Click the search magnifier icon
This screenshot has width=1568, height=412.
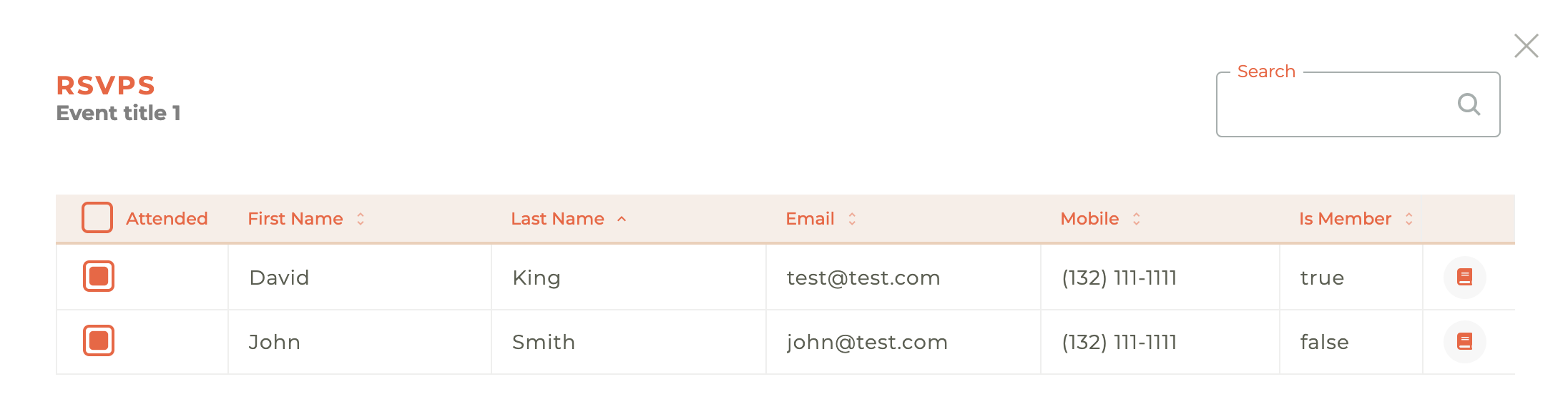[1469, 104]
